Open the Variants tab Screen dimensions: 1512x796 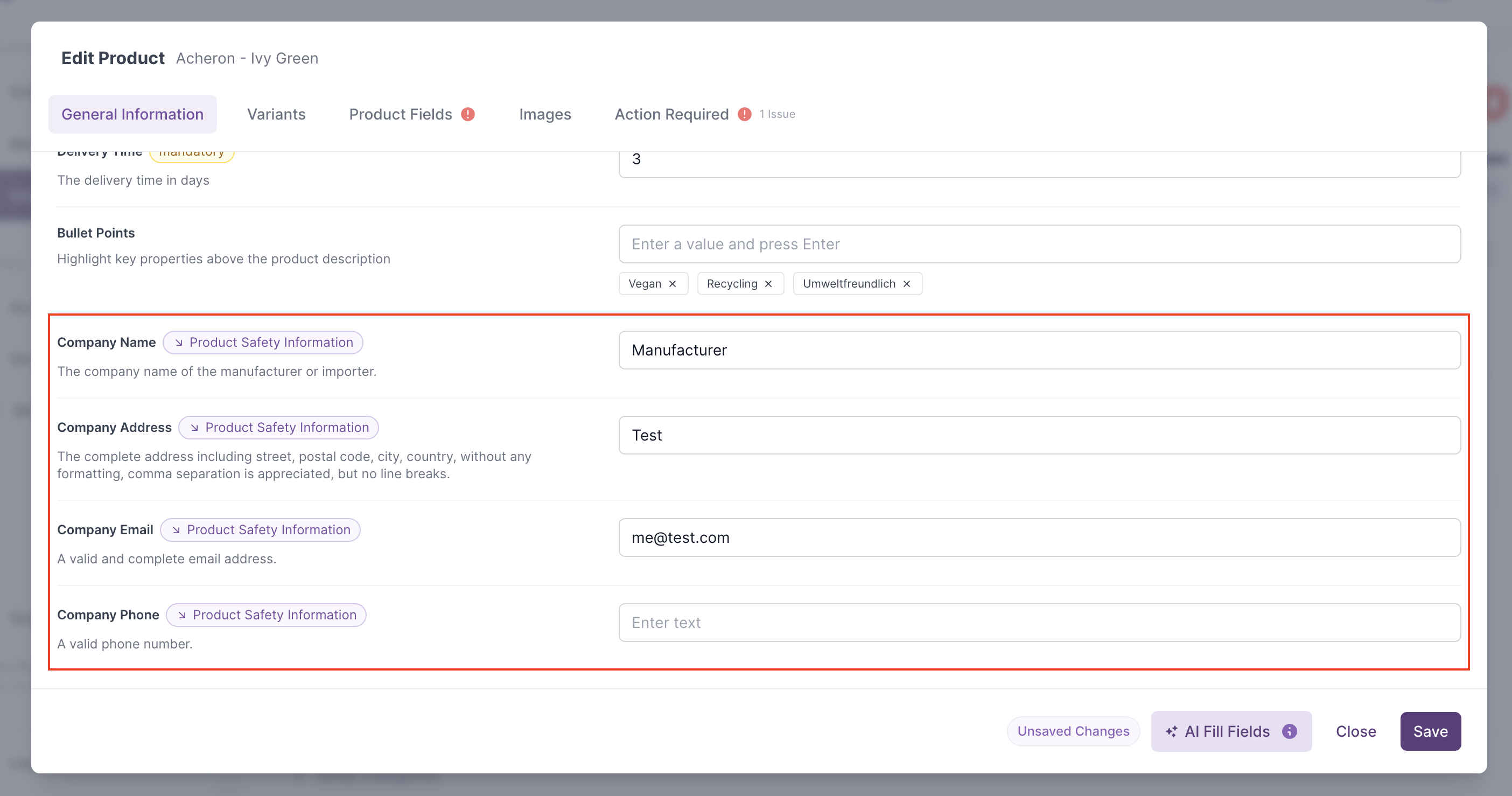click(x=276, y=114)
